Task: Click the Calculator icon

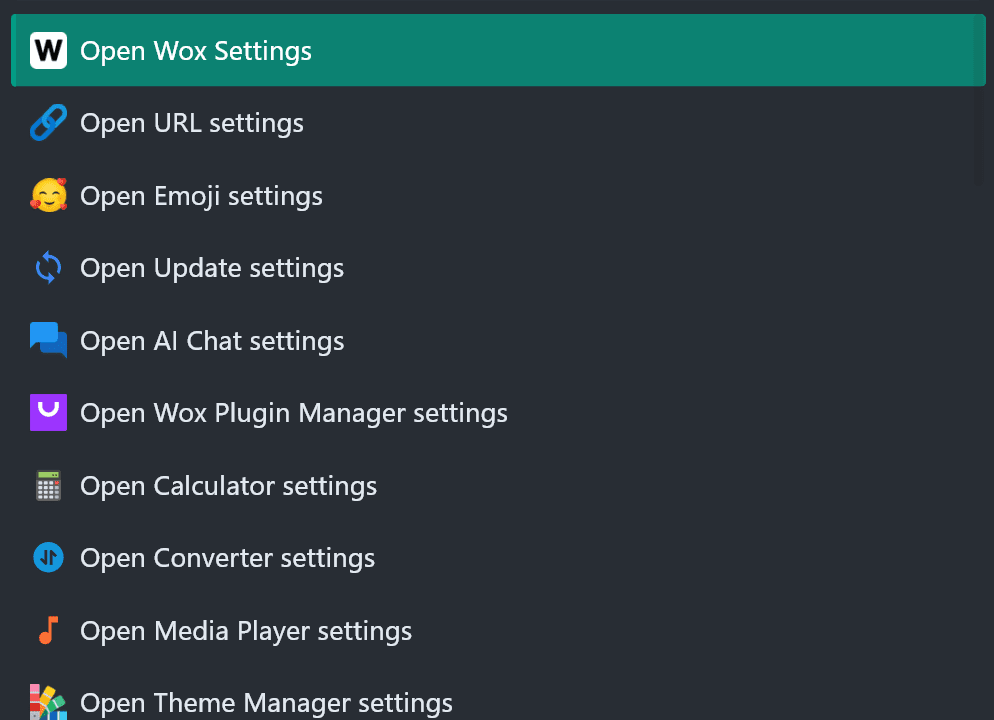Action: coord(48,485)
